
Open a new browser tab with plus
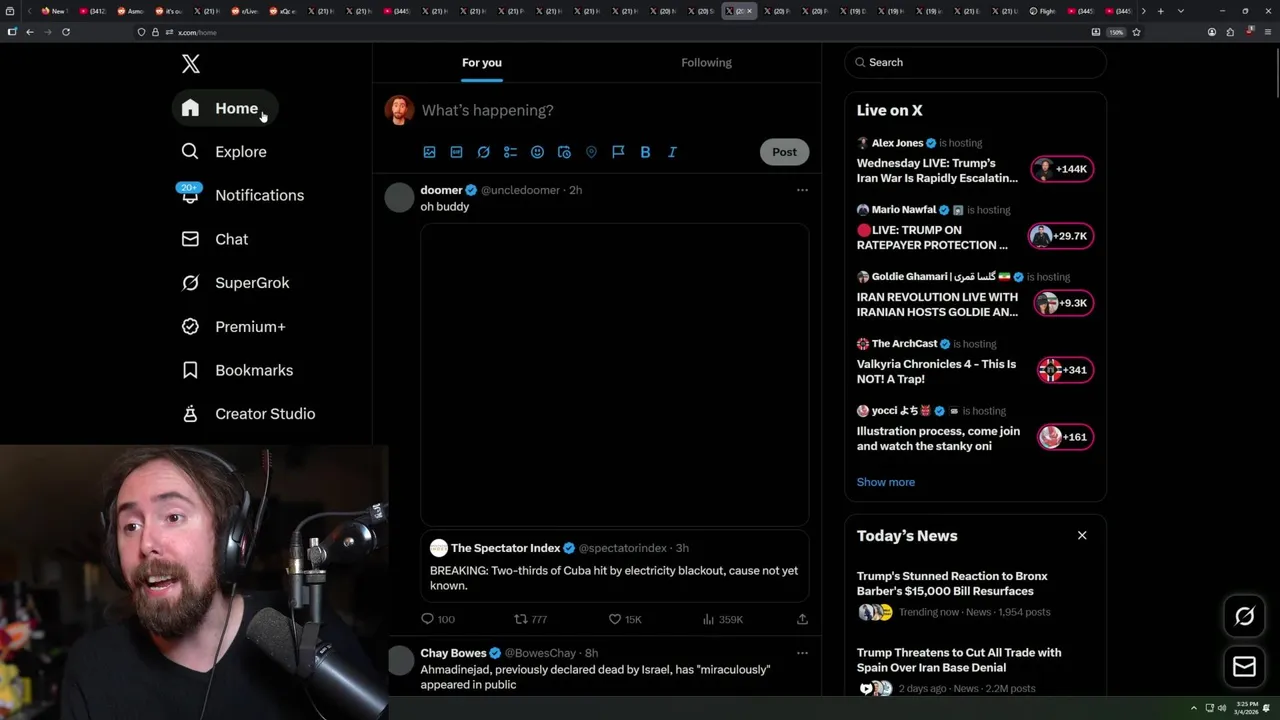[x=1160, y=11]
